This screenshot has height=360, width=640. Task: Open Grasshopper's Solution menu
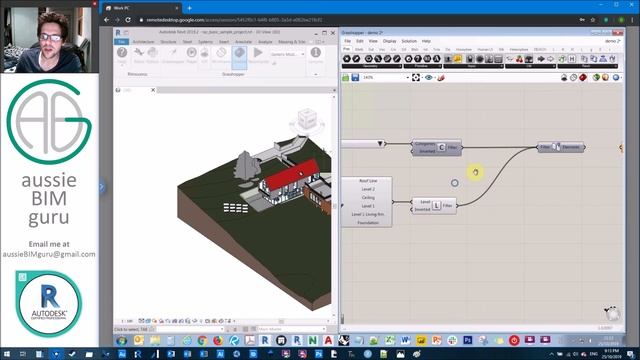tap(409, 41)
